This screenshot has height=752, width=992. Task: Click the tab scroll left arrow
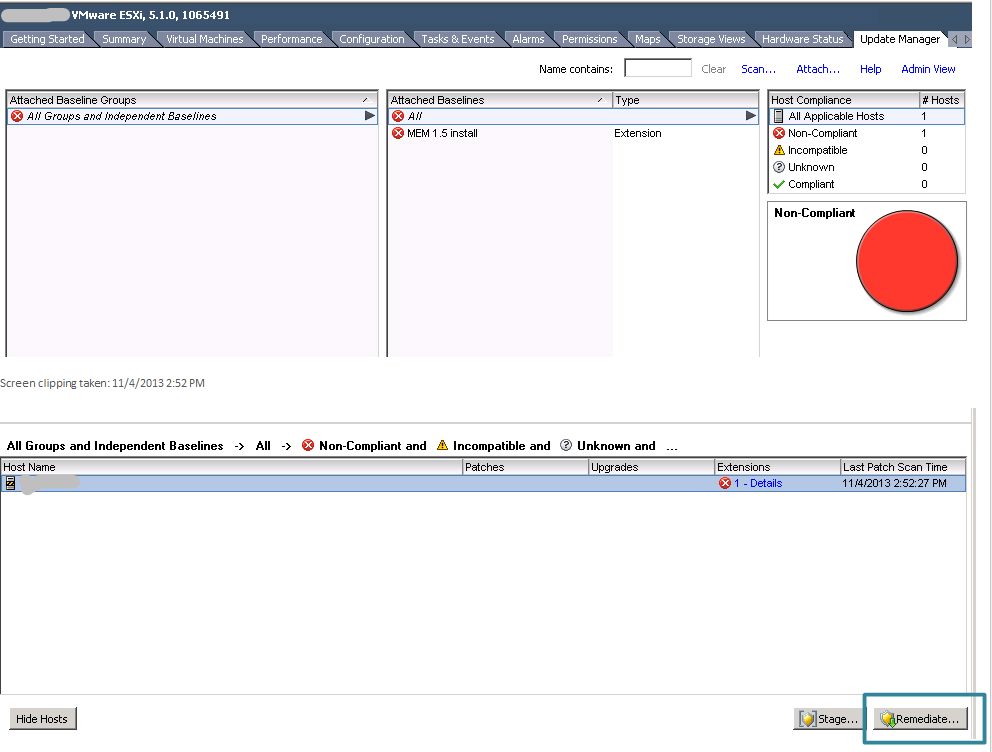point(955,39)
